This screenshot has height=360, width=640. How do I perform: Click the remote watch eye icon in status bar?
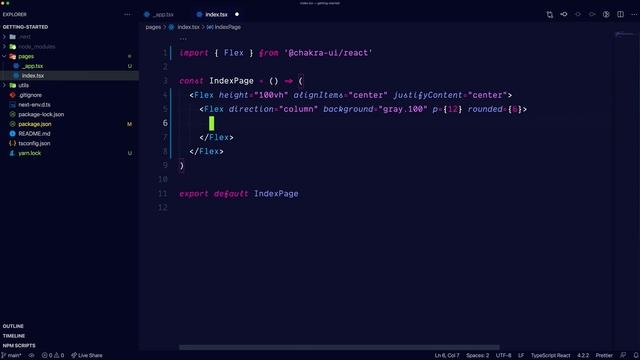coord(31,355)
